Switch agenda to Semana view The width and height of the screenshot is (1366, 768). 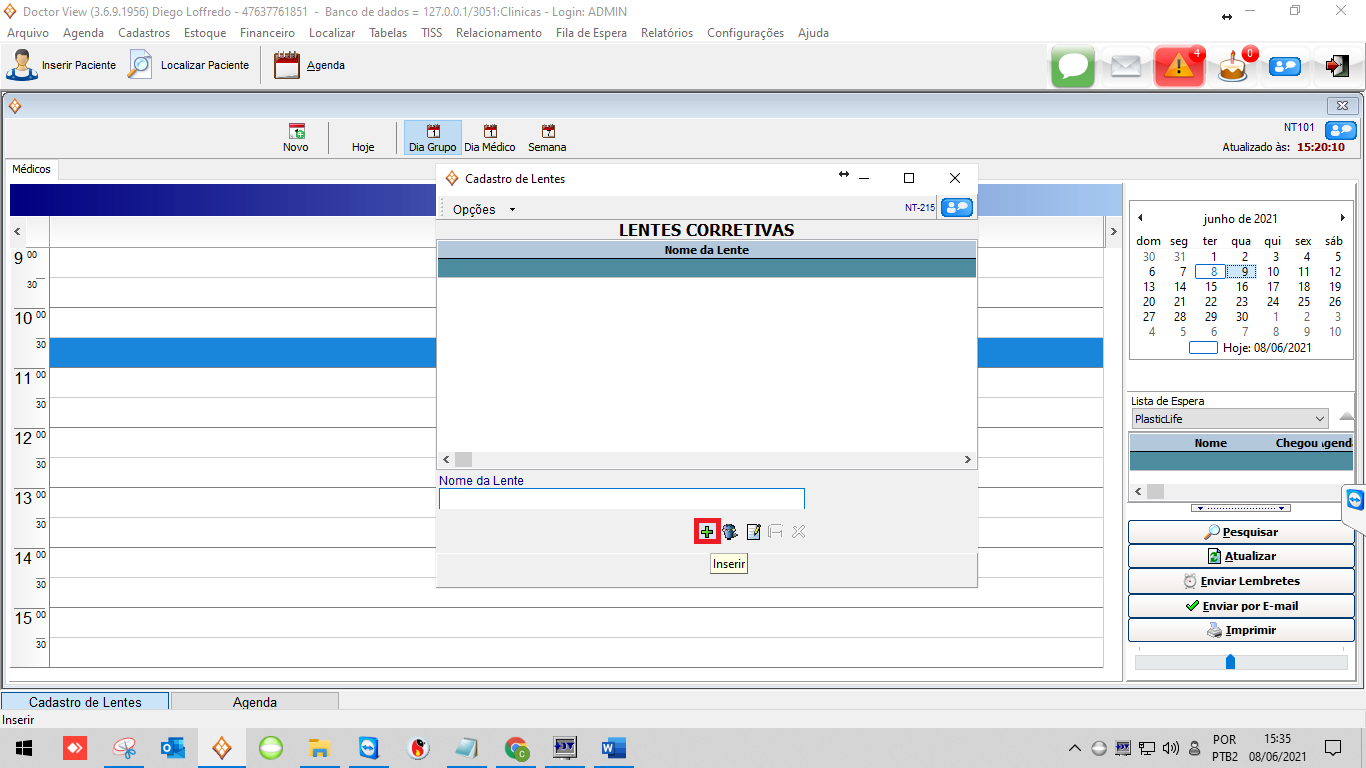[547, 138]
